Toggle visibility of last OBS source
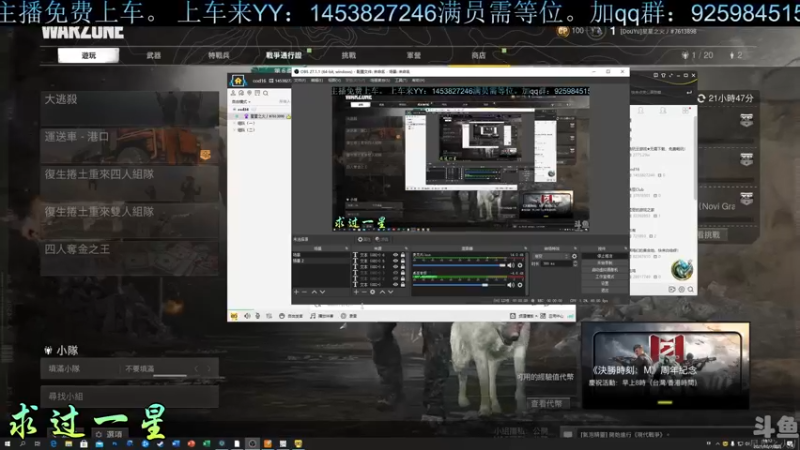The width and height of the screenshot is (800, 450). (x=395, y=285)
